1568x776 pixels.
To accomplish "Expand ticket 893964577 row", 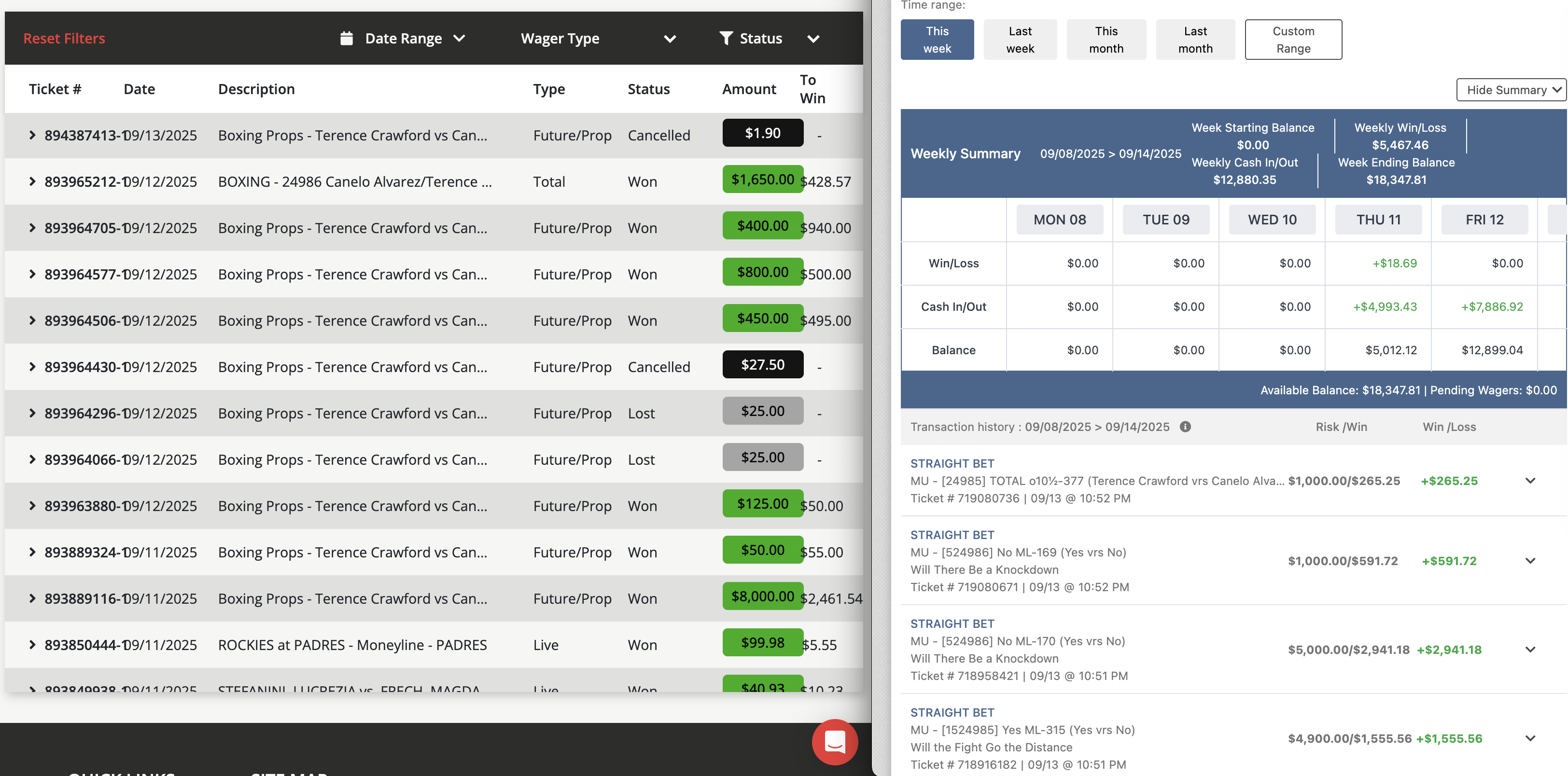I will (32, 274).
